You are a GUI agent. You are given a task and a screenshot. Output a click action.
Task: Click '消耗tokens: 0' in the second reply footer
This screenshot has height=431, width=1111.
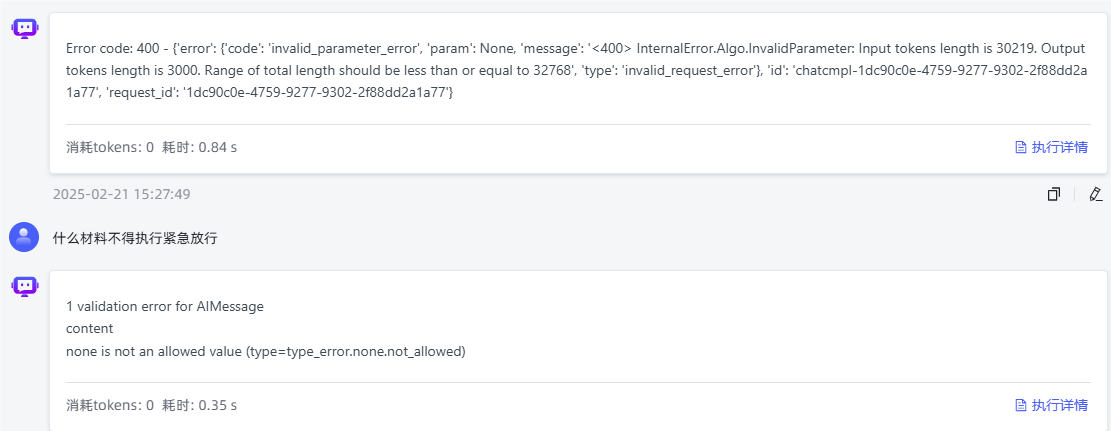(x=110, y=405)
